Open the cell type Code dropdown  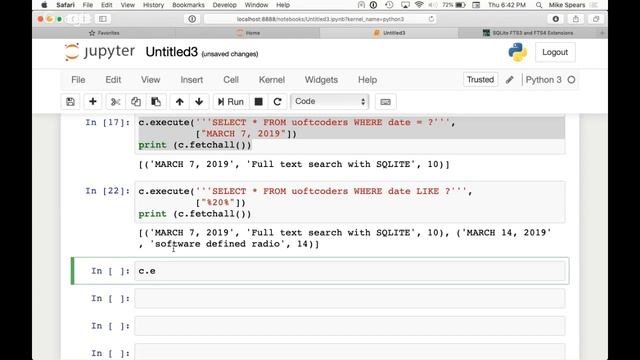329,101
